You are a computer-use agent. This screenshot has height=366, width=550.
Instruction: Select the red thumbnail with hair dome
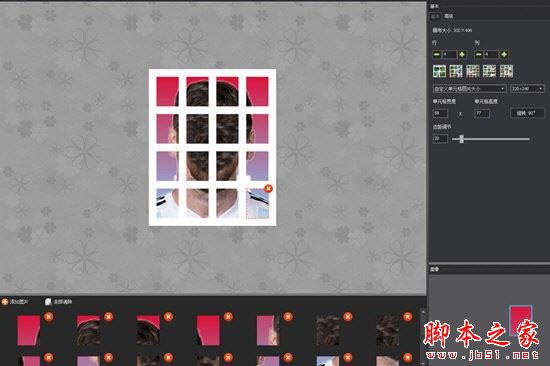[88, 330]
